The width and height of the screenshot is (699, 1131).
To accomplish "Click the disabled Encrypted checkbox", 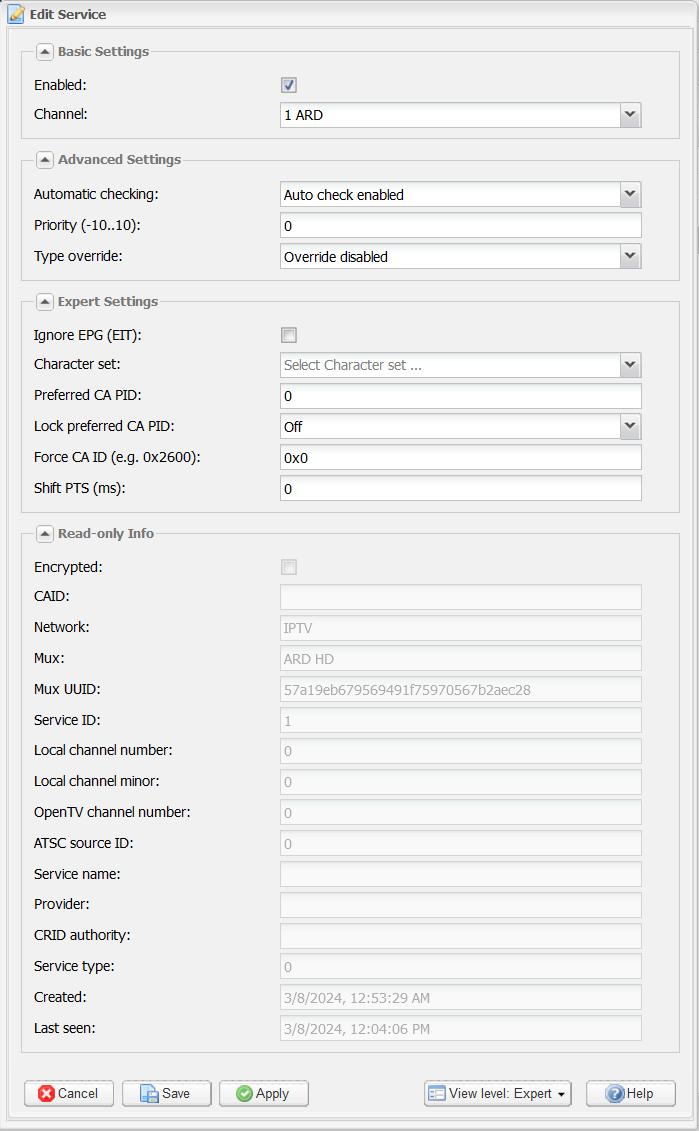I will coord(289,568).
